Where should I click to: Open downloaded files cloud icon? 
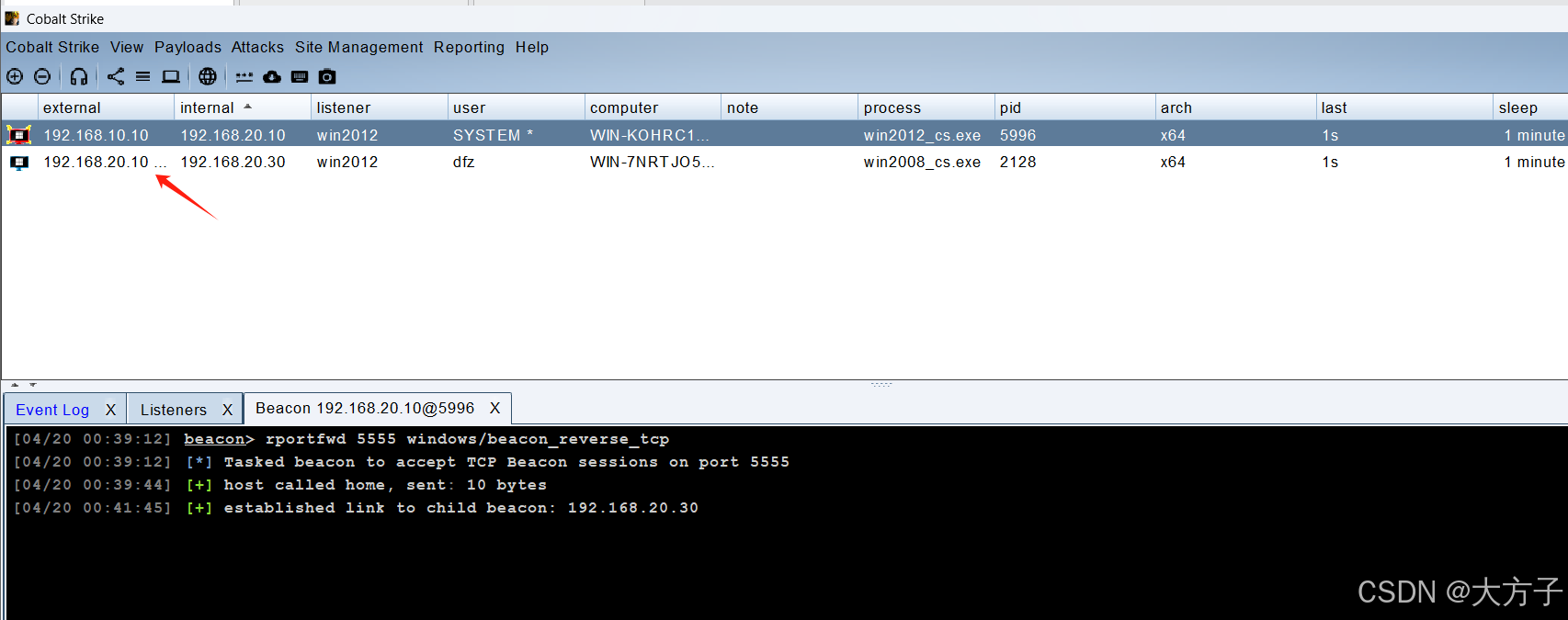[272, 77]
